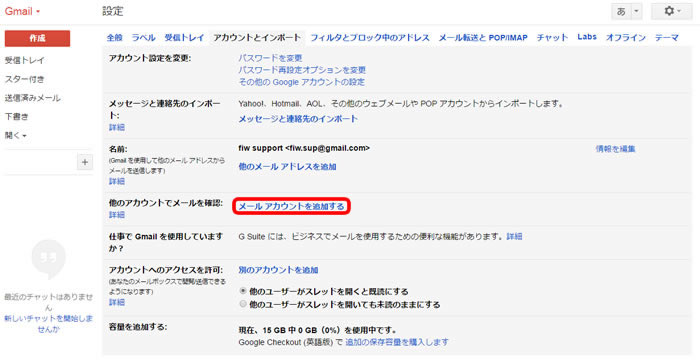Open the settings gear menu
700x360 pixels.
coord(672,11)
